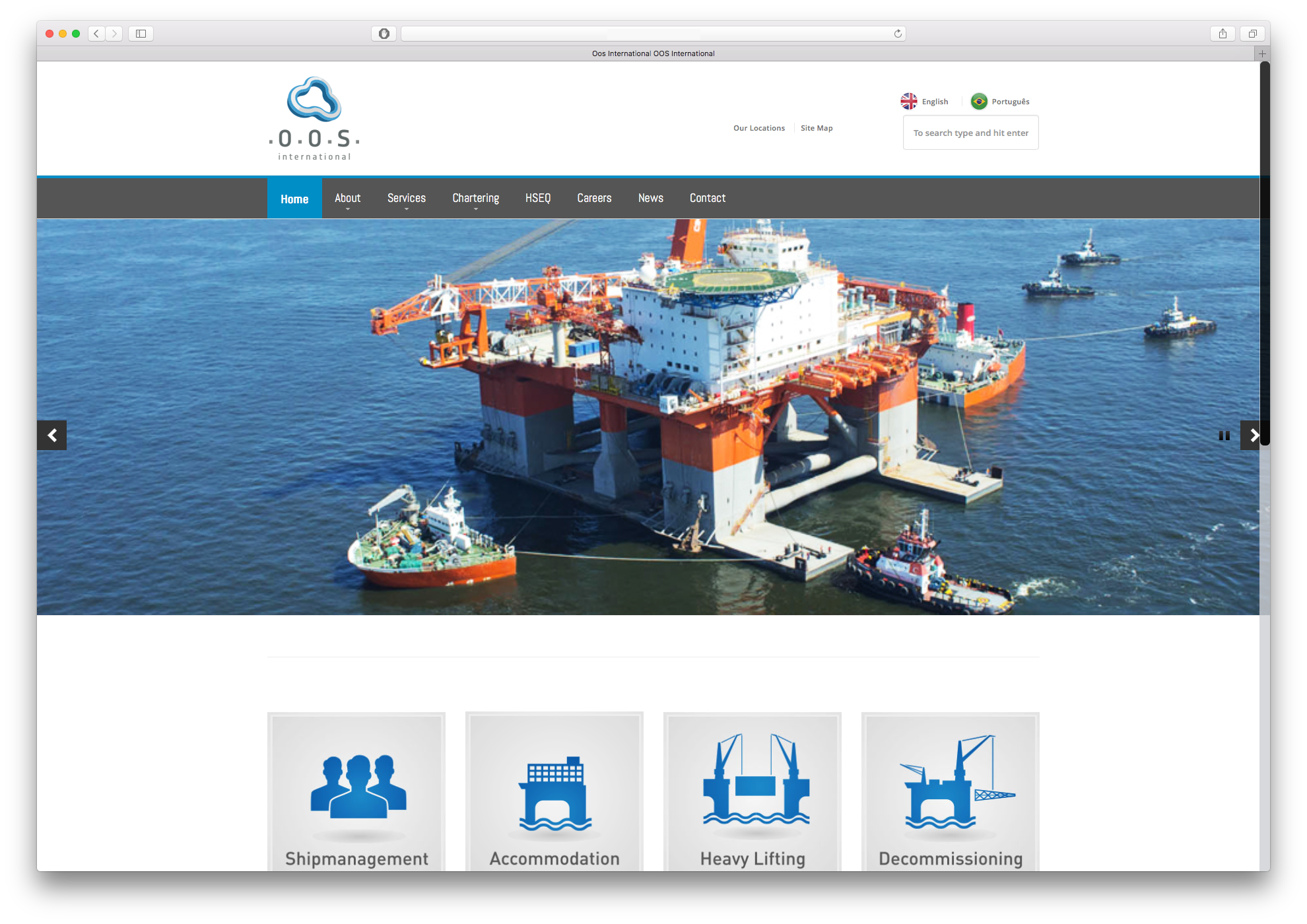Pause the image carousel slideshow
This screenshot has height=924, width=1307.
pos(1225,435)
